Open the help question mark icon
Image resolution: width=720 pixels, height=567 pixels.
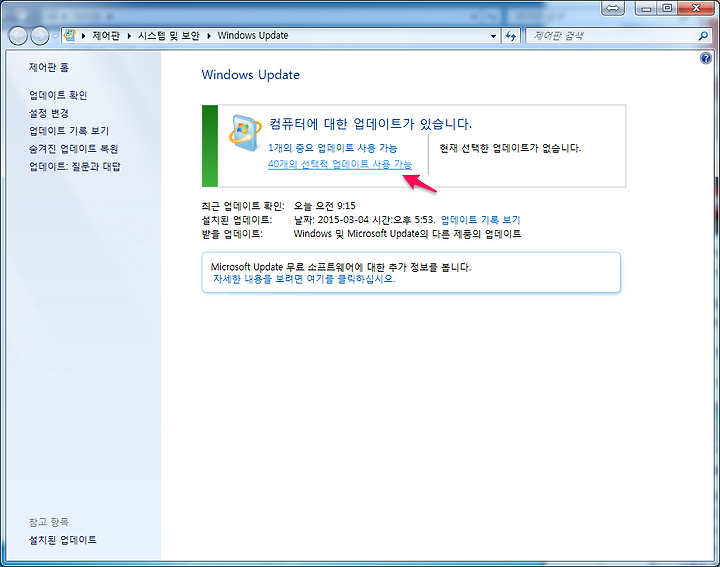706,58
